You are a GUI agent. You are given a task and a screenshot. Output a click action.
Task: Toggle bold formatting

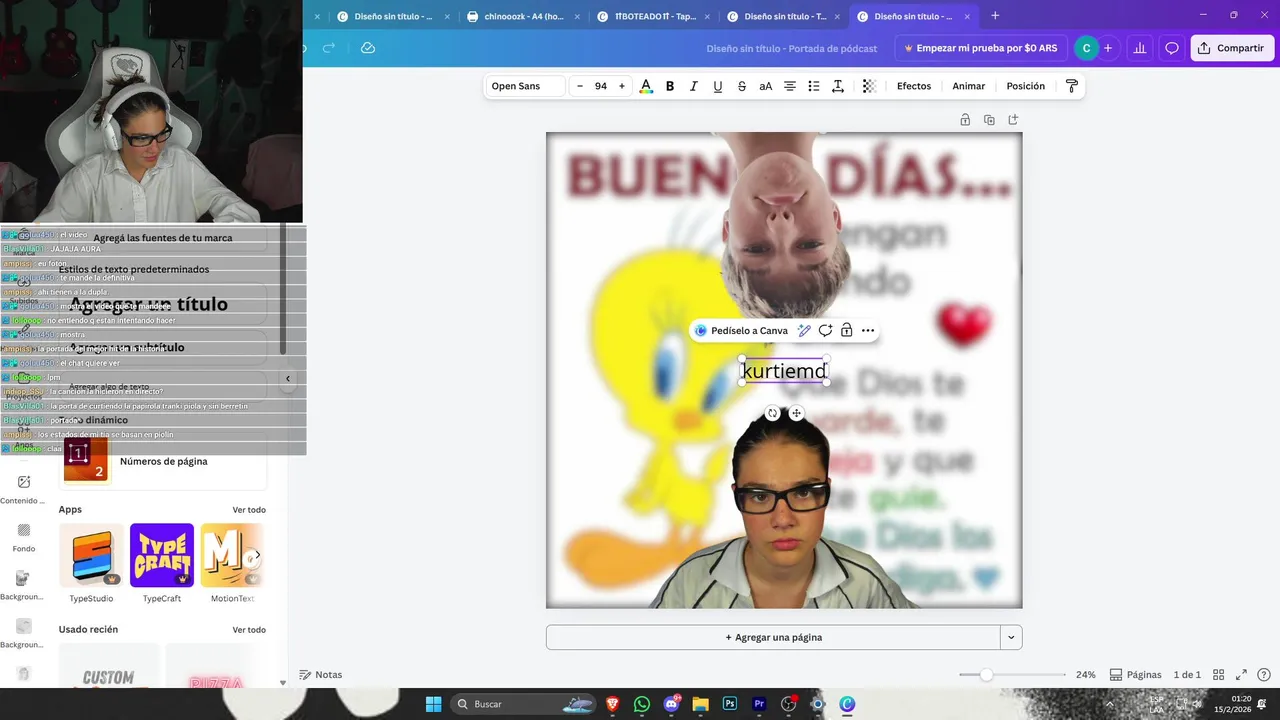(x=670, y=86)
